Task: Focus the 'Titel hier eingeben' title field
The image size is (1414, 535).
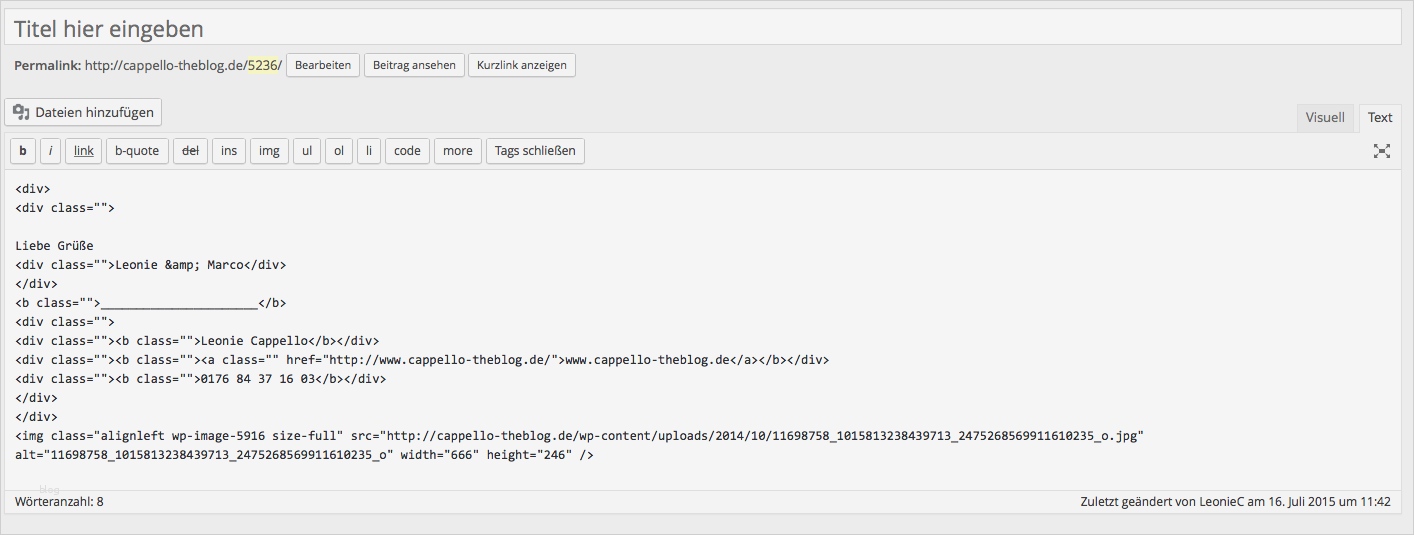Action: coord(700,28)
